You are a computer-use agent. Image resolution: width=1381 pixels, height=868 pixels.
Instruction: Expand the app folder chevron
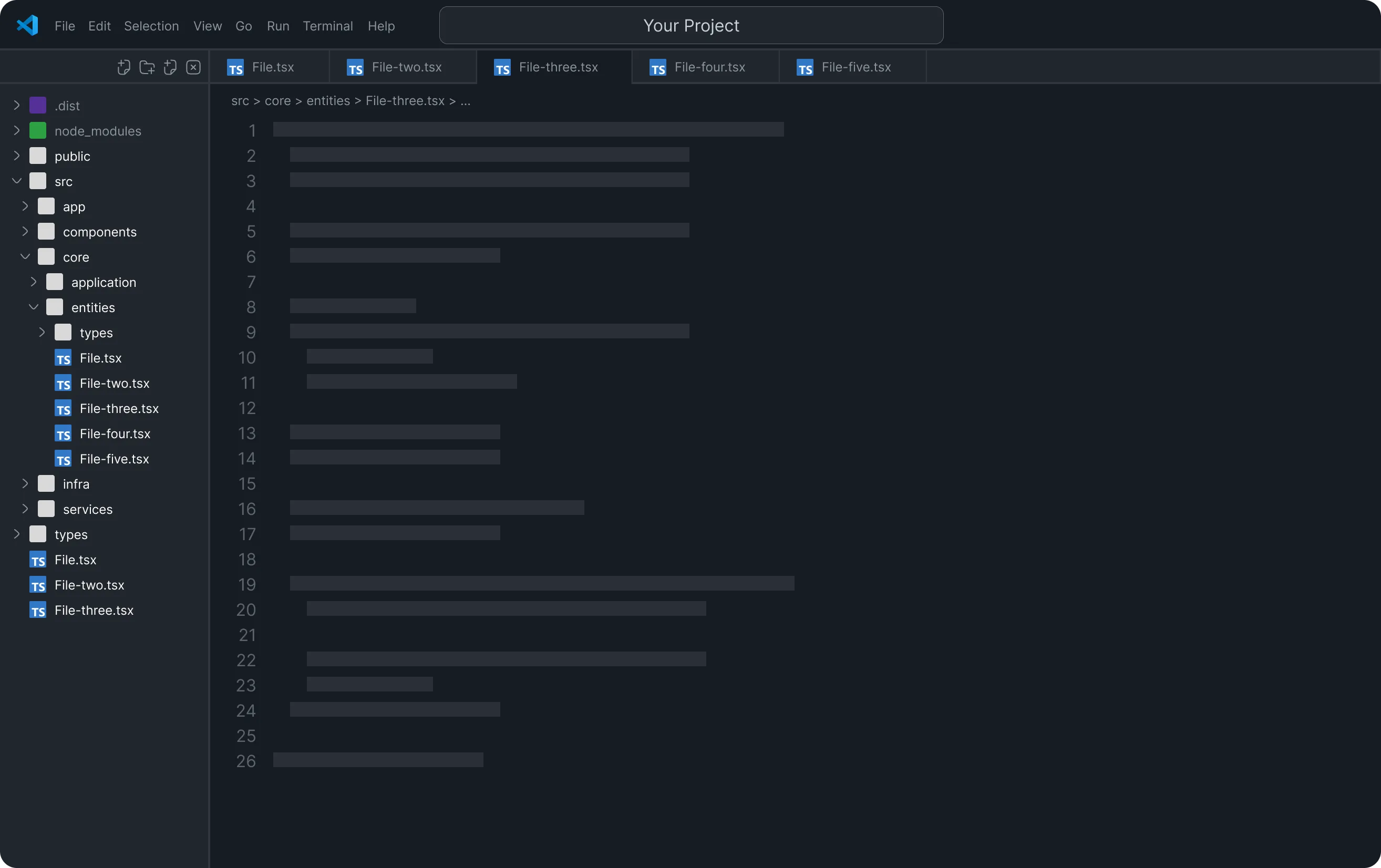click(25, 206)
